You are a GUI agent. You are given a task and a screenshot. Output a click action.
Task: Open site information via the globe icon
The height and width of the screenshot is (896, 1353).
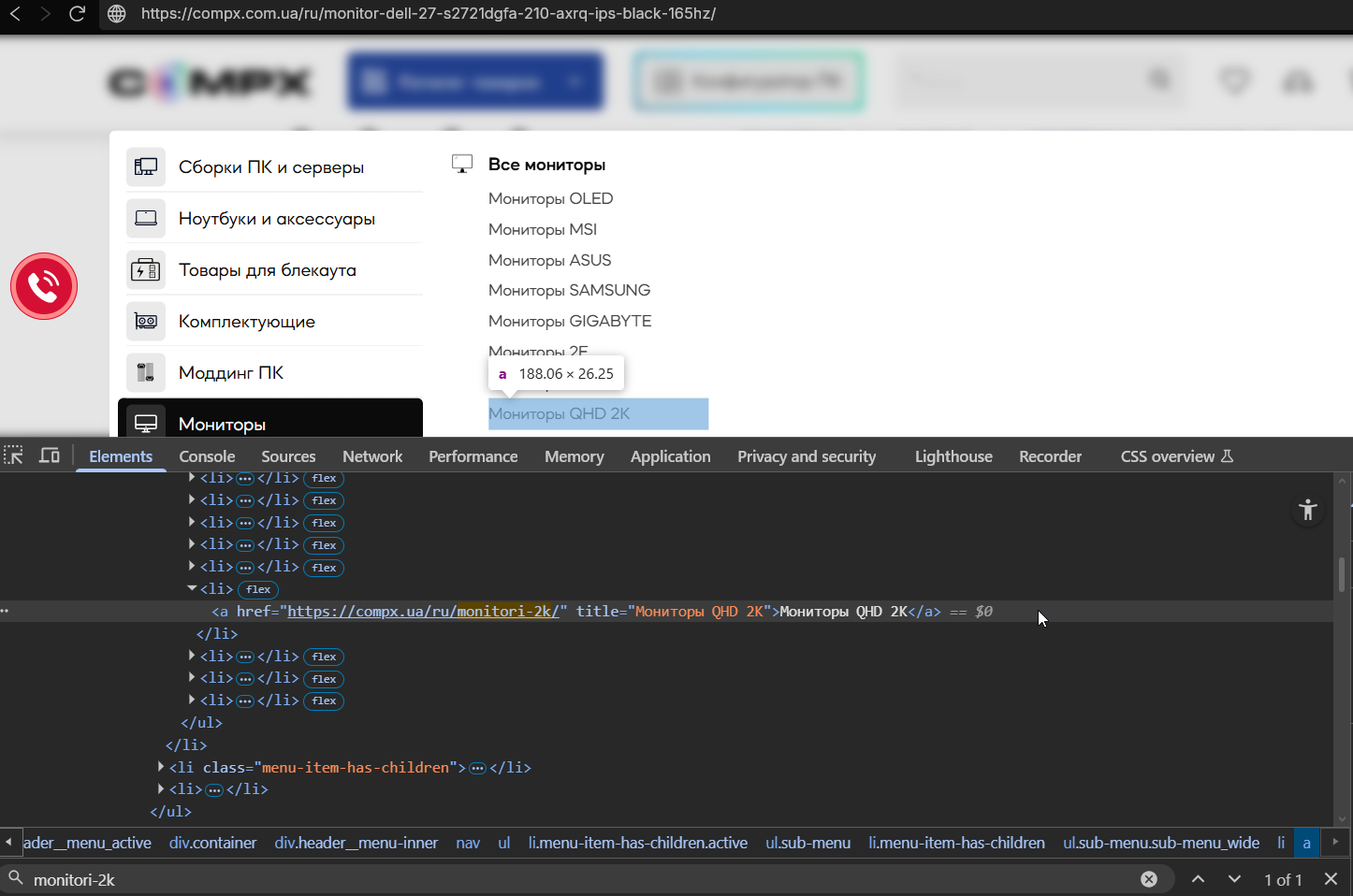point(117,14)
